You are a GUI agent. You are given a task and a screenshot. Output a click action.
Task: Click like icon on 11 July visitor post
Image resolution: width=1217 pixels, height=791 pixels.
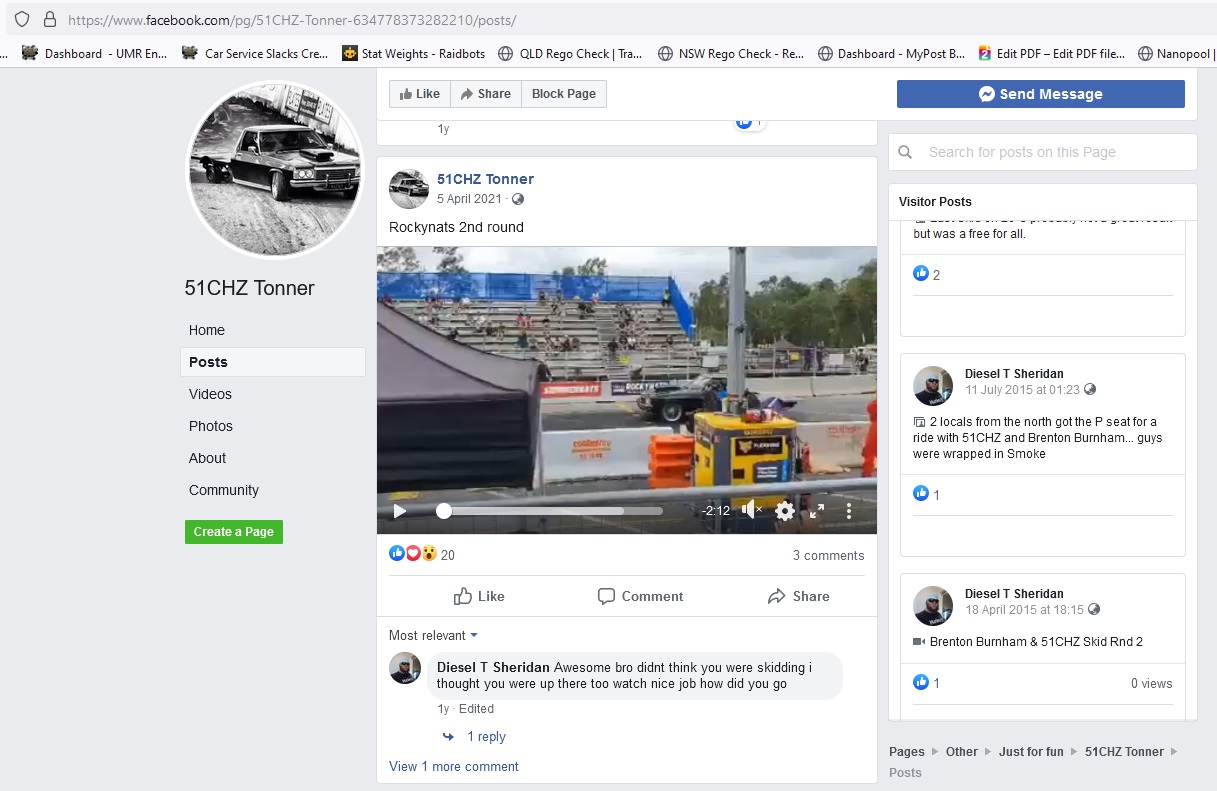point(921,493)
